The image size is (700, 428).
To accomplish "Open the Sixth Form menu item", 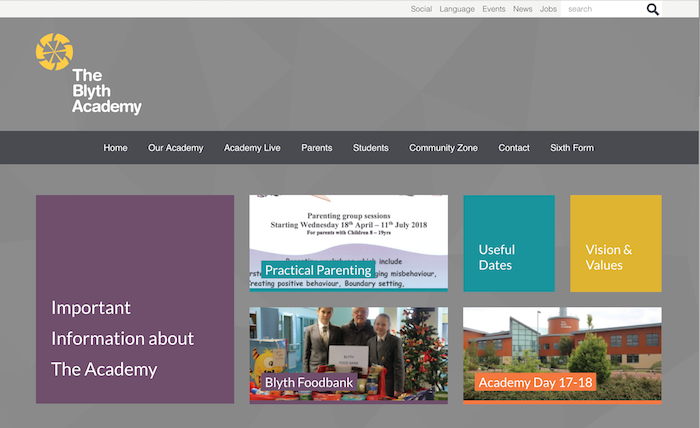I will point(572,148).
